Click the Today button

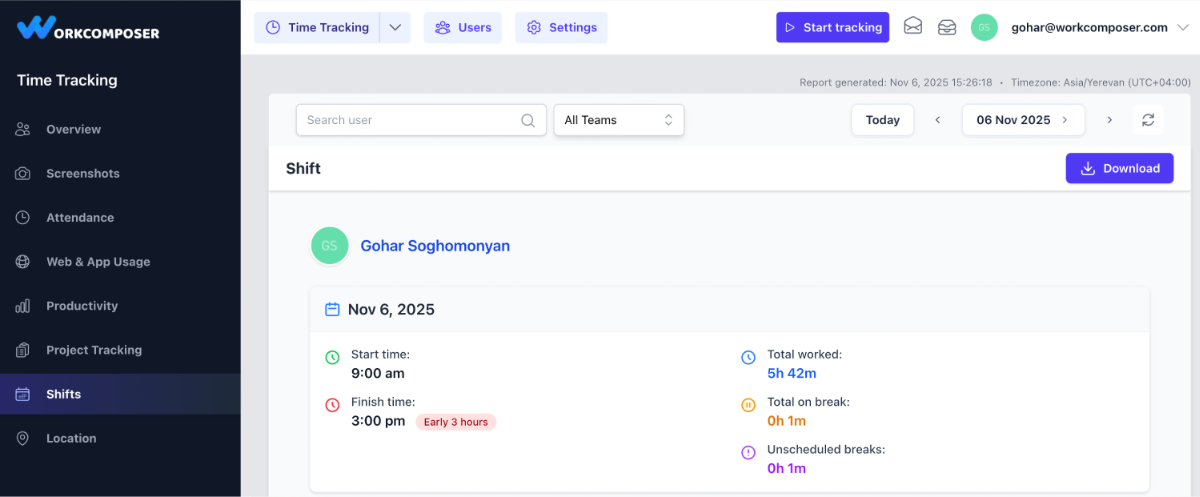pyautogui.click(x=883, y=120)
